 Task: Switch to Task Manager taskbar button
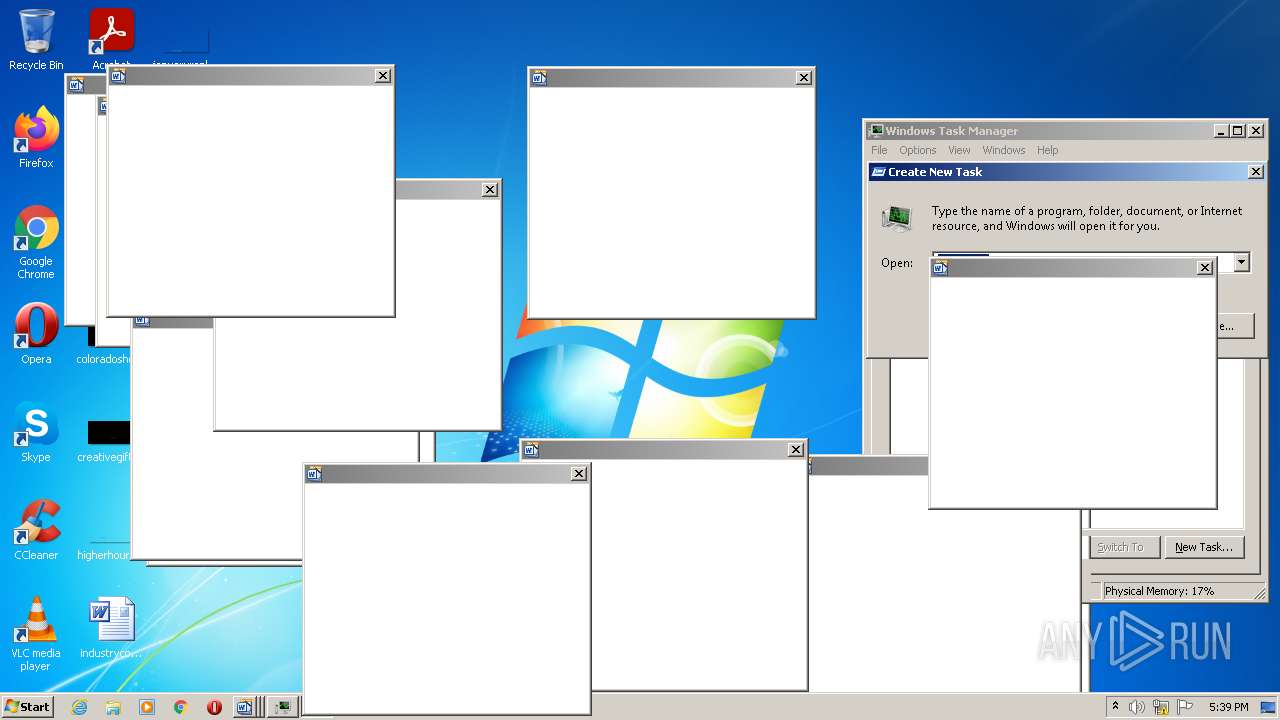tap(284, 707)
